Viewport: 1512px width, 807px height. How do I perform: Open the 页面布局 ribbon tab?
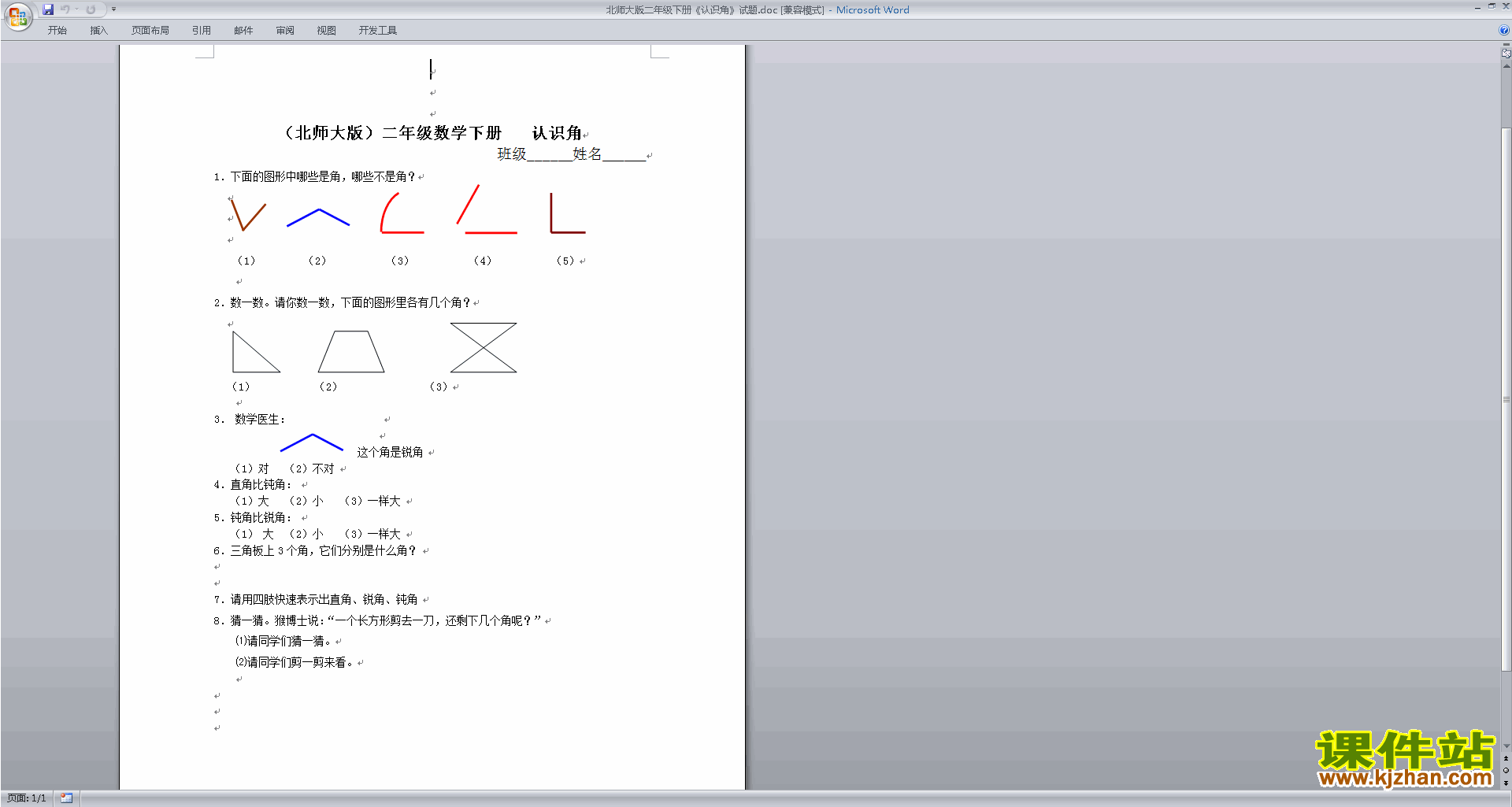tap(150, 31)
